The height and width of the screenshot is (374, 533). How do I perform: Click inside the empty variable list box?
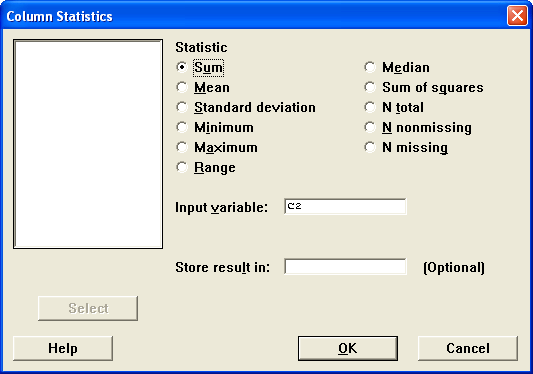pos(88,144)
